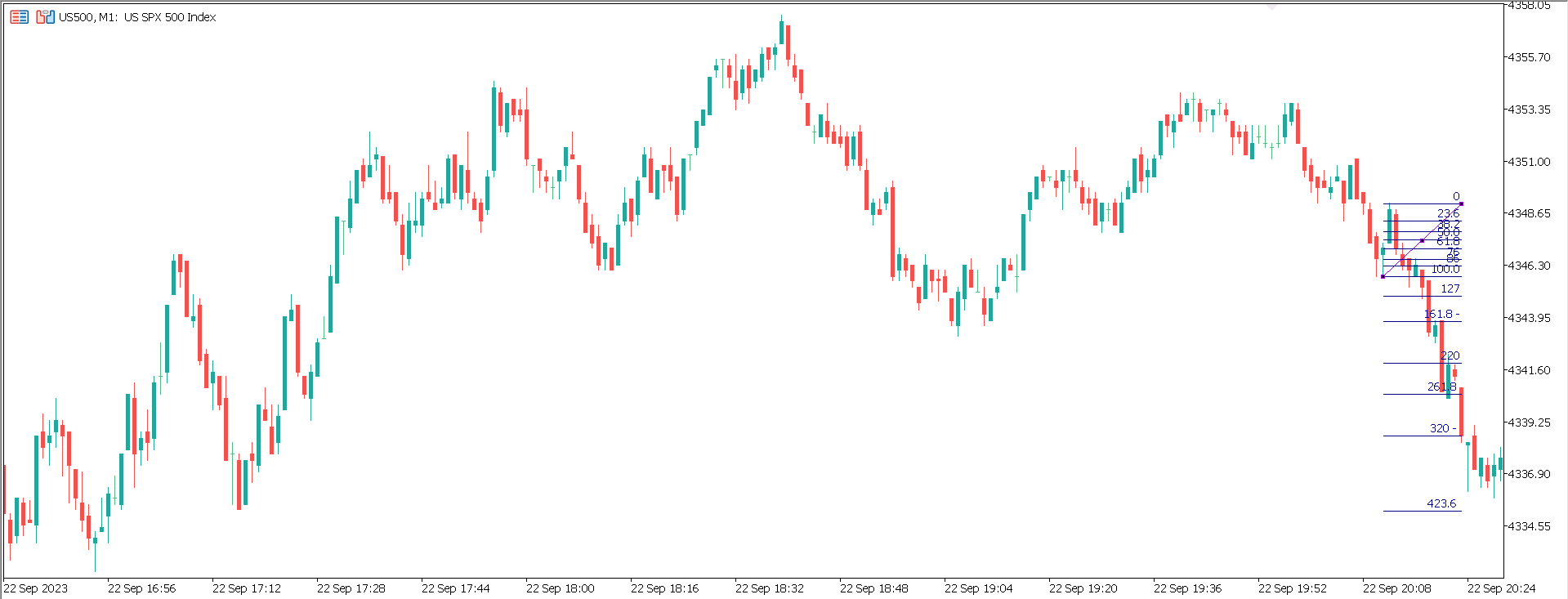The width and height of the screenshot is (1568, 599).
Task: Click the 22 Sep 20:08 time axis label
Action: pyautogui.click(x=1396, y=588)
